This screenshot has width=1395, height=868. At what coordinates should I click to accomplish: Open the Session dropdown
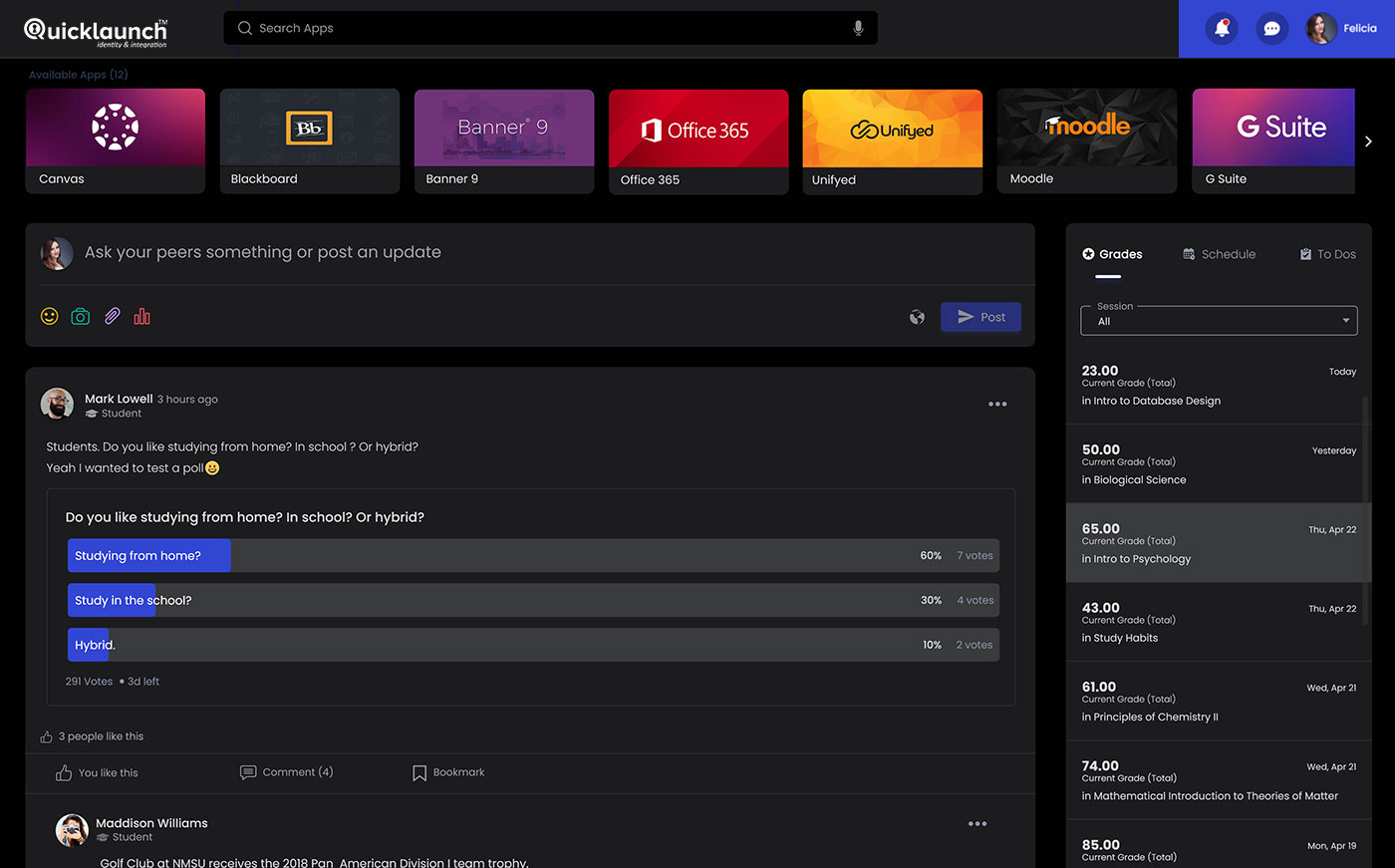click(x=1219, y=321)
